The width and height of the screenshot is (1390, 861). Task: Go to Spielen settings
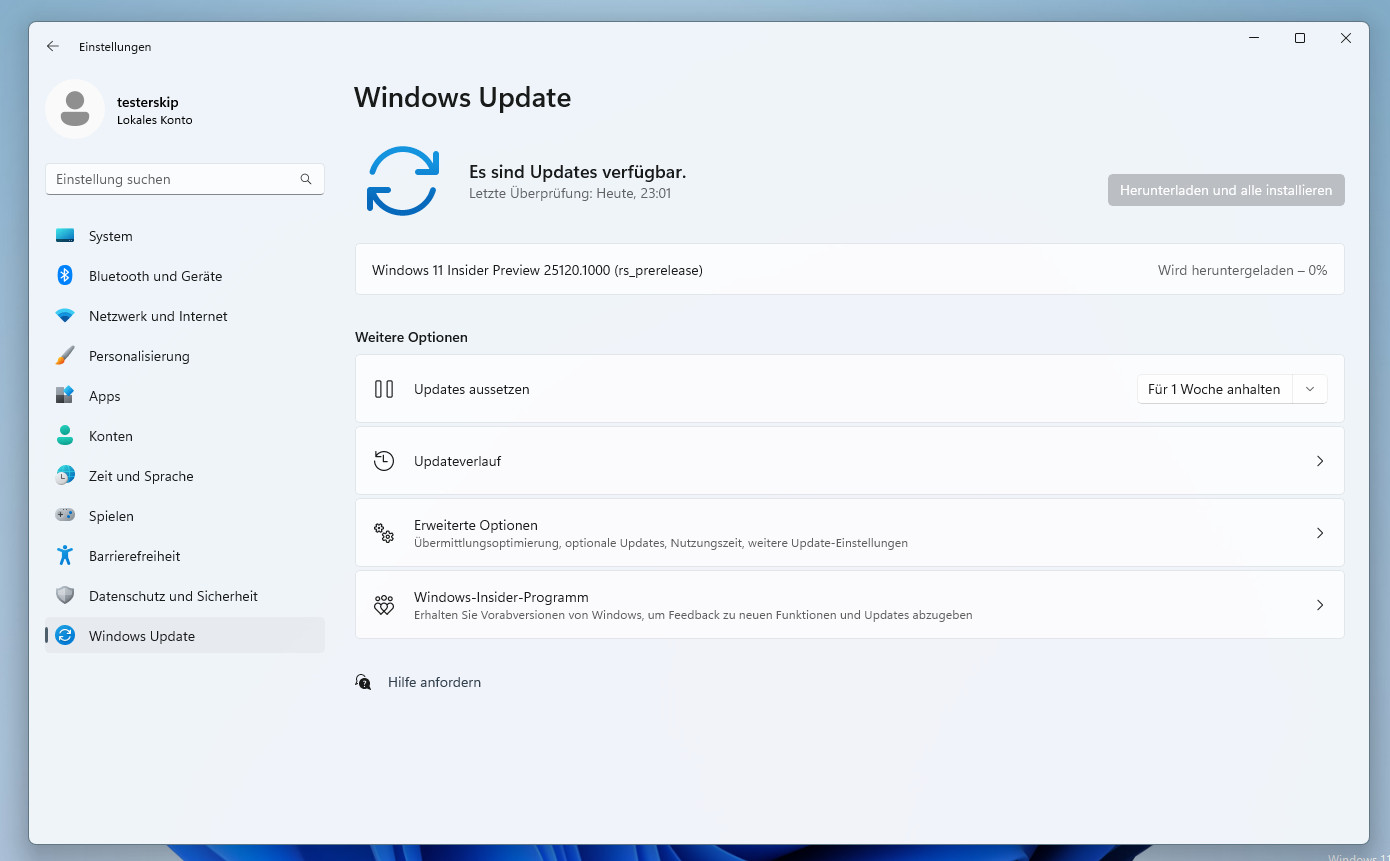point(185,516)
